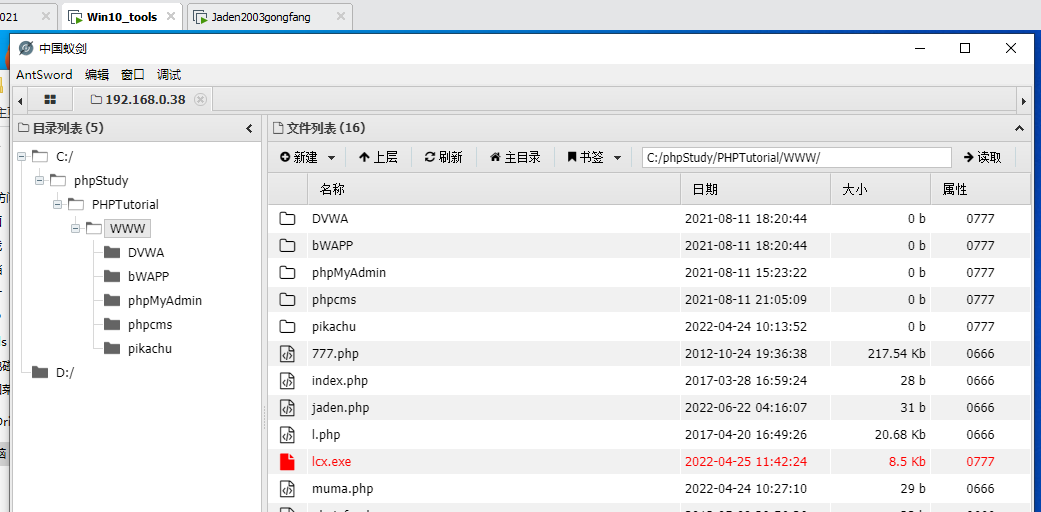Click the grid home tab icon
The height and width of the screenshot is (512, 1041).
50,99
